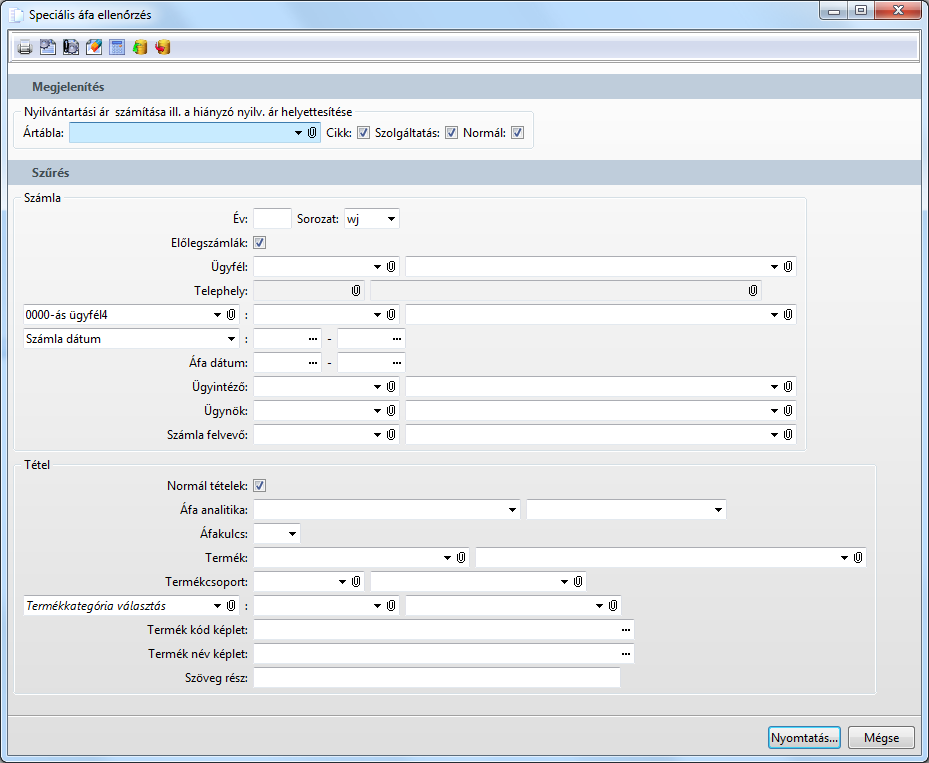The image size is (929, 763).
Task: Click the paperclip icon beside Termékcsoport code field
Action: click(356, 581)
